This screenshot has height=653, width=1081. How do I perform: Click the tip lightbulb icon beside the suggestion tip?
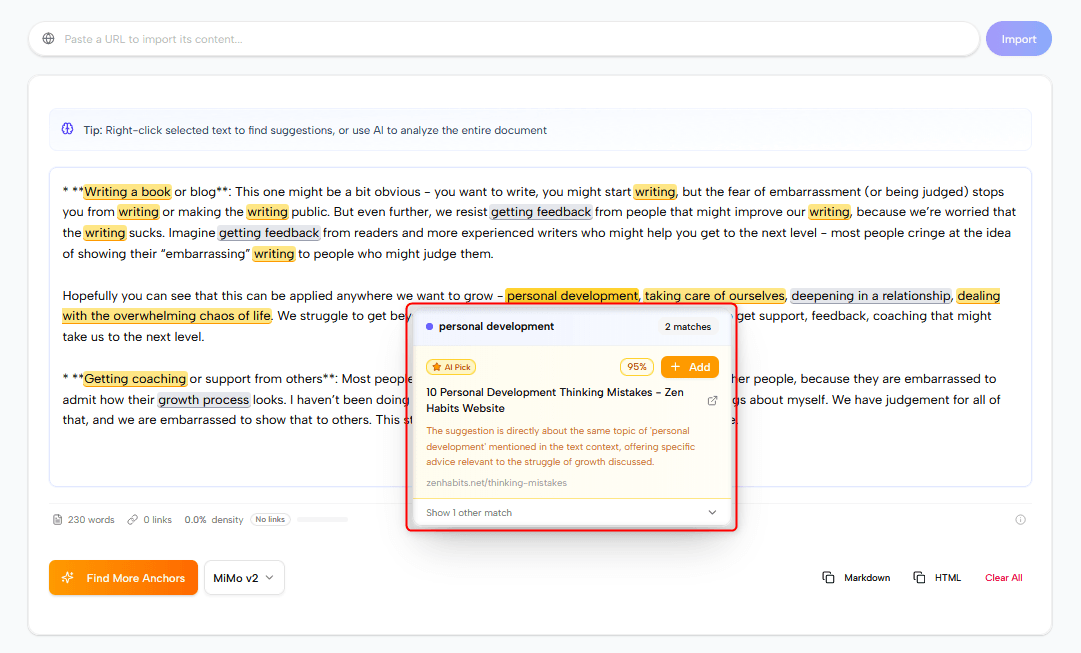click(x=67, y=129)
